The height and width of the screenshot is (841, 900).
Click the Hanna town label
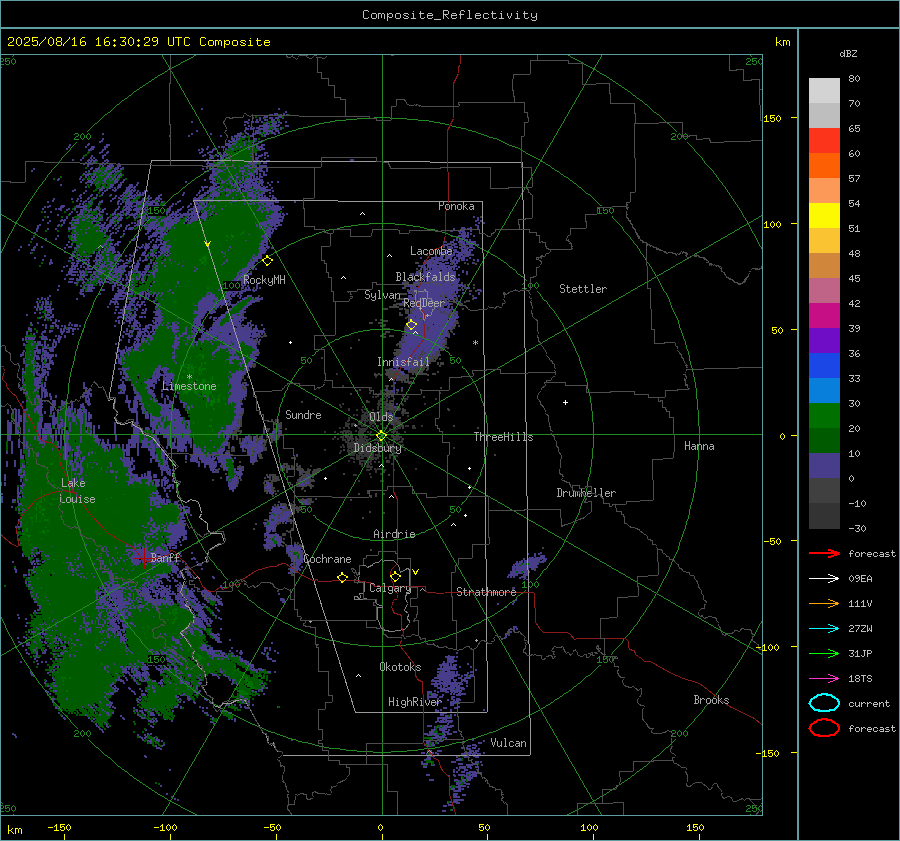699,446
